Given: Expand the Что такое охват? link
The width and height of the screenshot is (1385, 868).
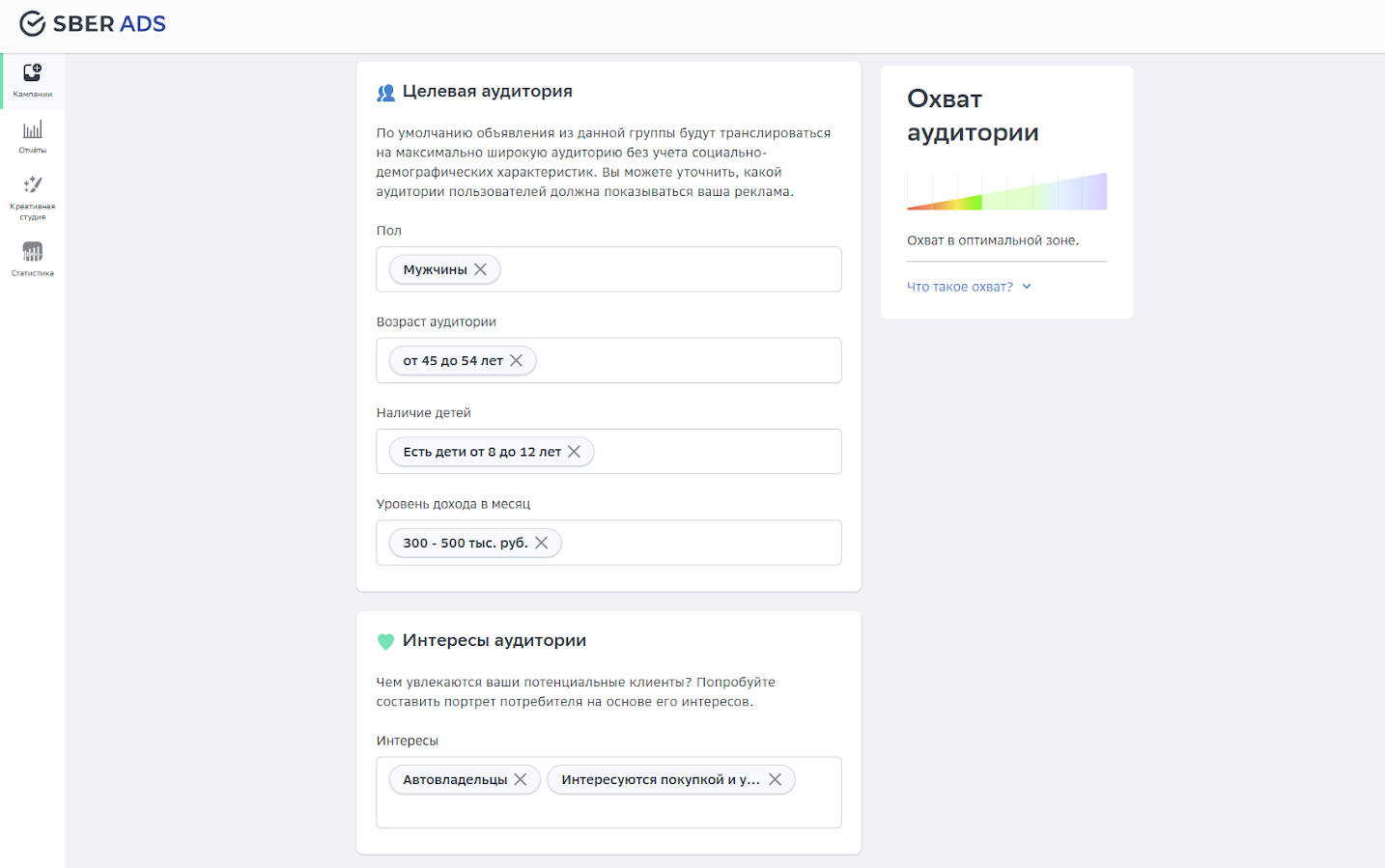Looking at the screenshot, I should [x=959, y=287].
